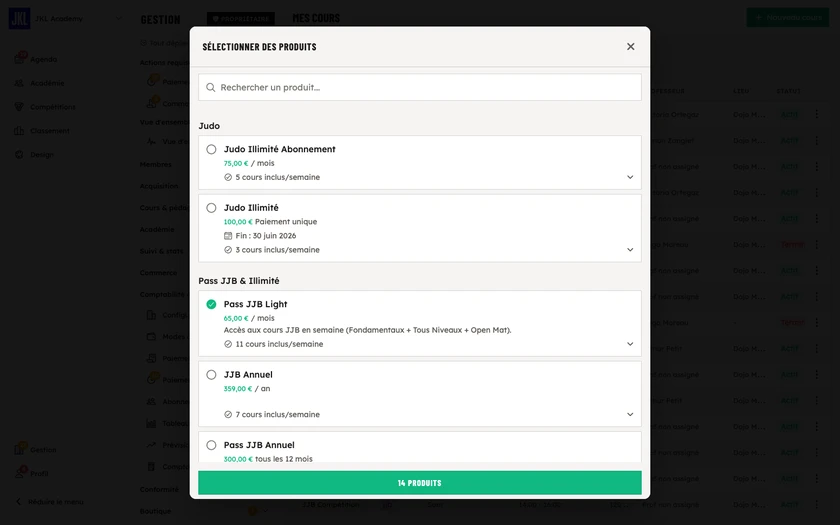Screen dimensions: 840x525
Task: Uncheck the Pass JJB Light product
Action: pyautogui.click(x=212, y=304)
